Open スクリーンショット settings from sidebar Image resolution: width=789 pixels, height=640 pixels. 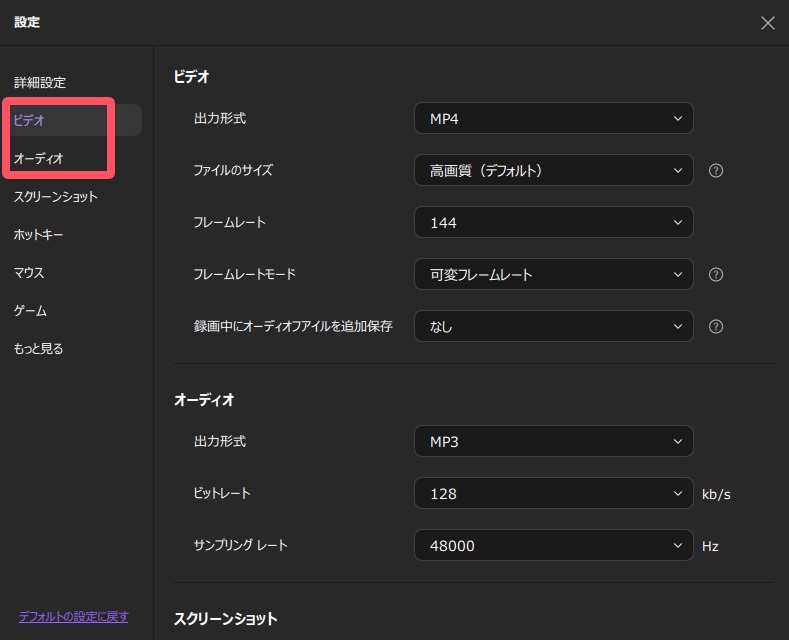click(56, 197)
